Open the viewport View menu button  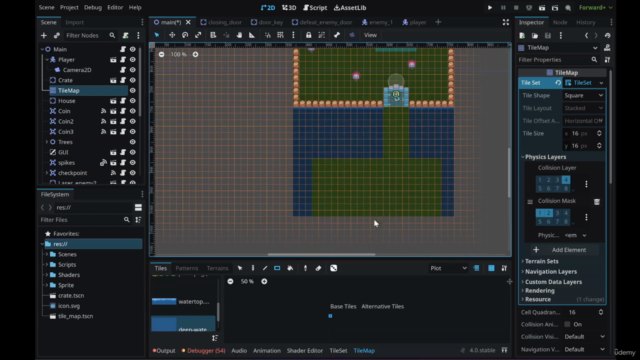[x=370, y=35]
